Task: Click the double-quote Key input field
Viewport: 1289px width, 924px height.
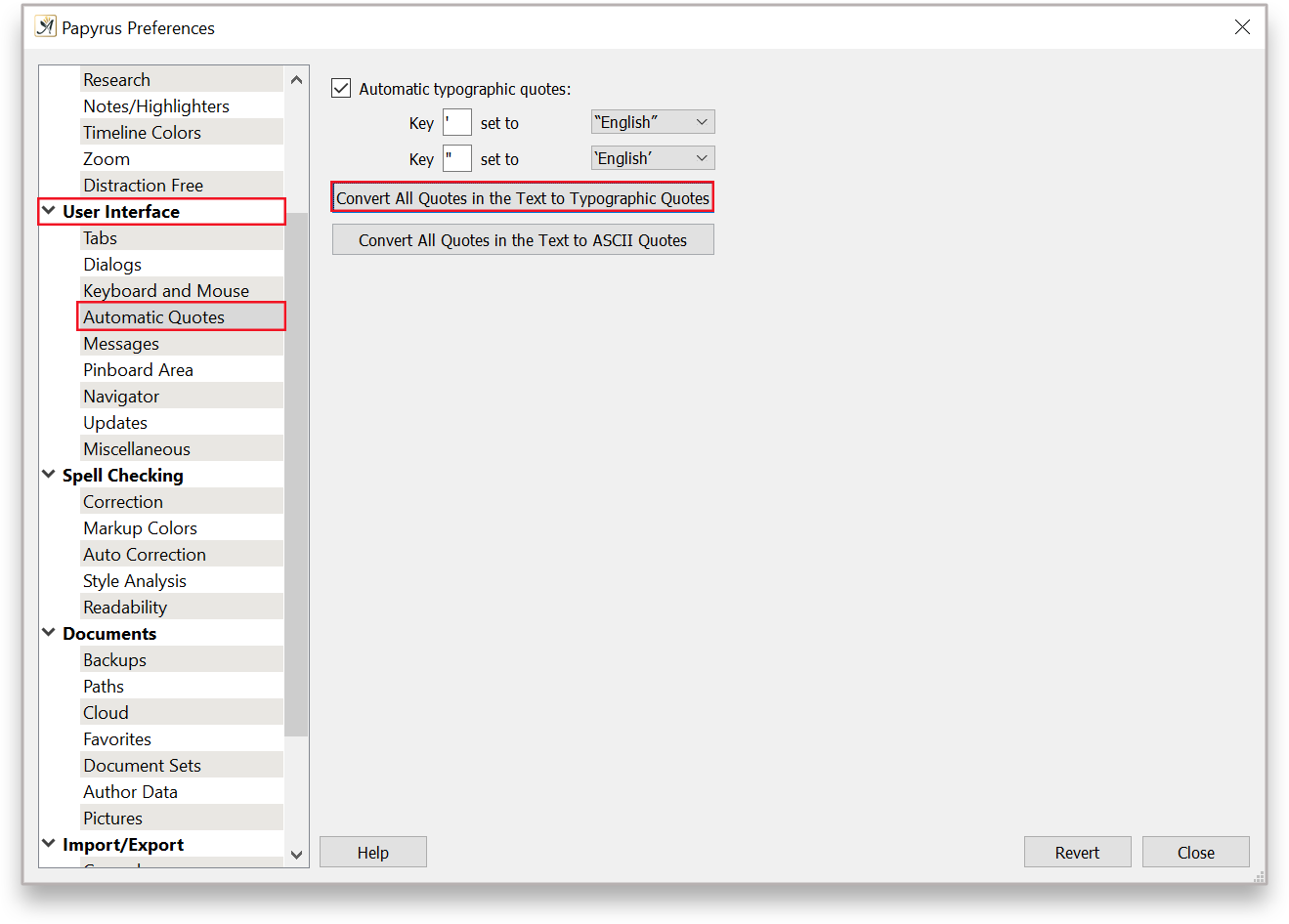Action: 457,158
